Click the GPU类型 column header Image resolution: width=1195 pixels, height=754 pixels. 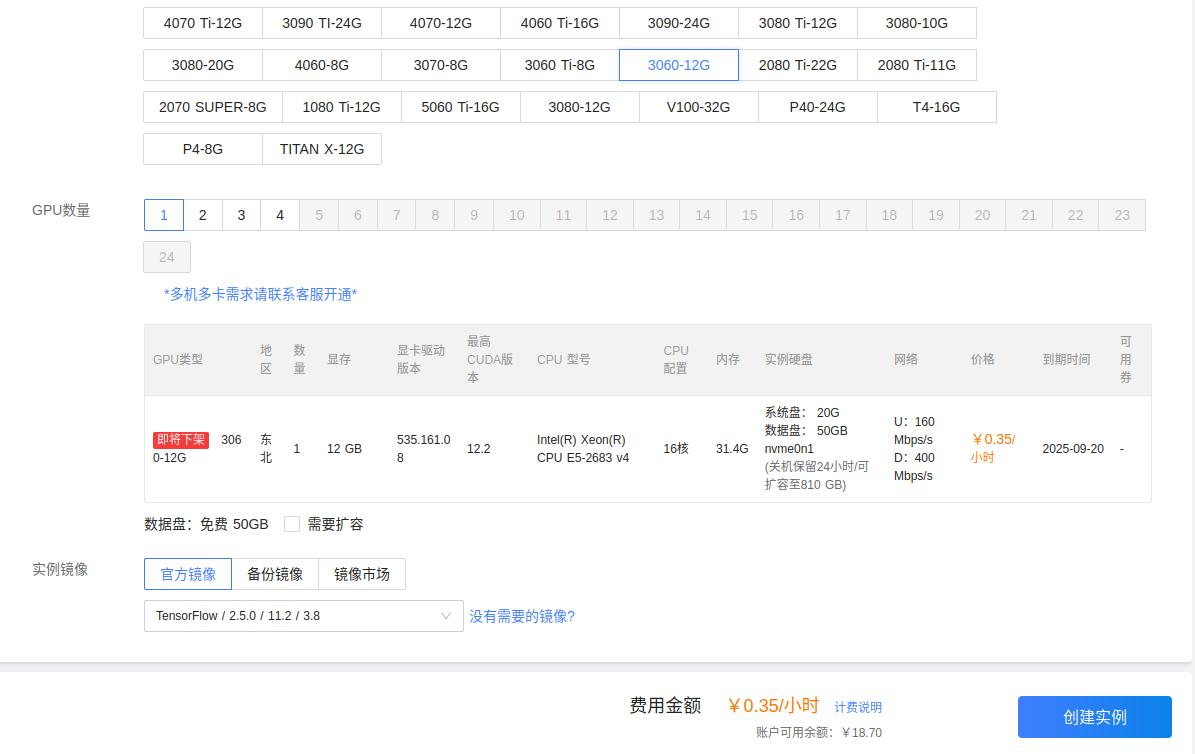pos(178,359)
